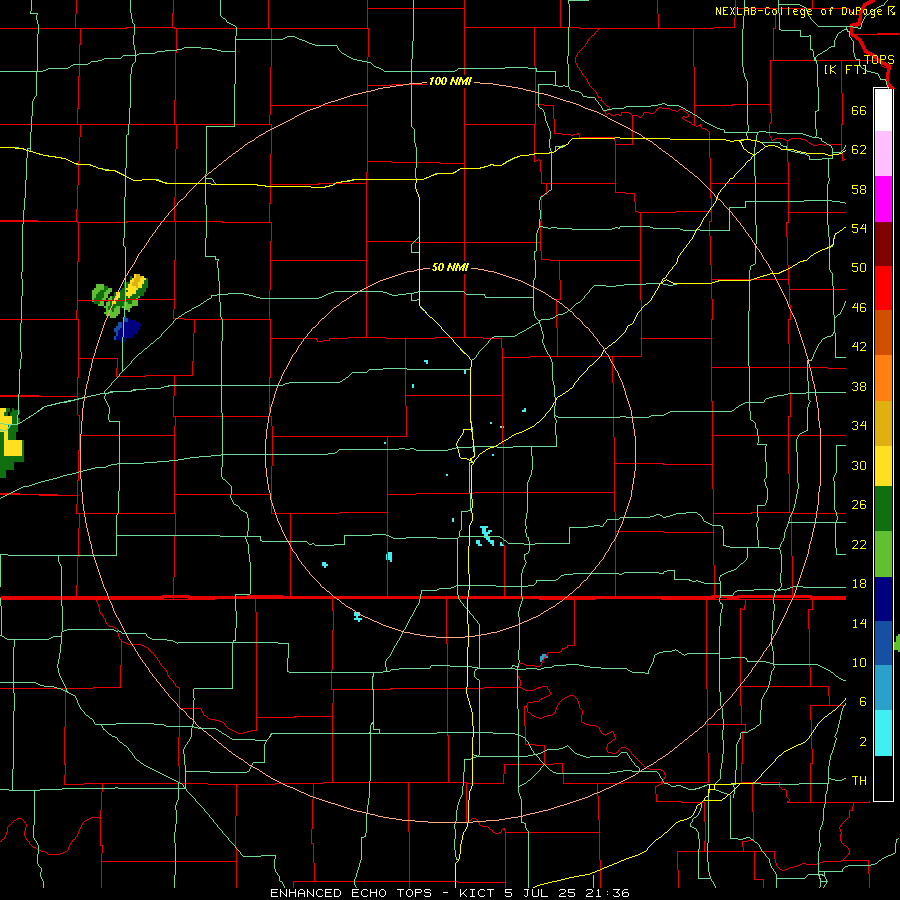
Task: Click the 2 legend scale number
Action: [862, 742]
